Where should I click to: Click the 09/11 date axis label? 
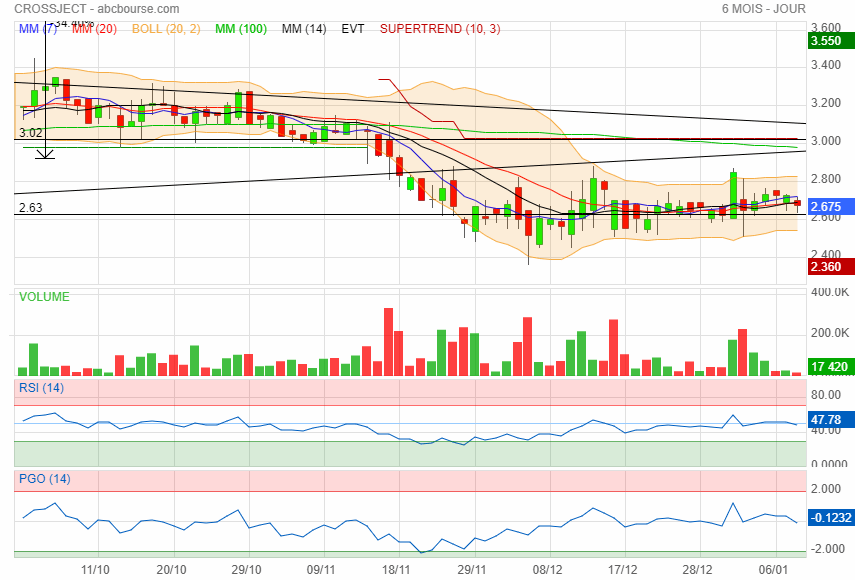coord(321,570)
